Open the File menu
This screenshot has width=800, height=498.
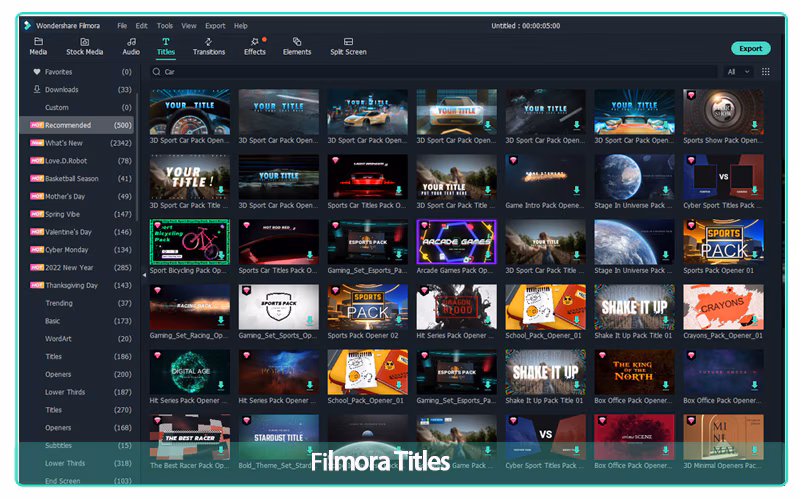point(122,26)
